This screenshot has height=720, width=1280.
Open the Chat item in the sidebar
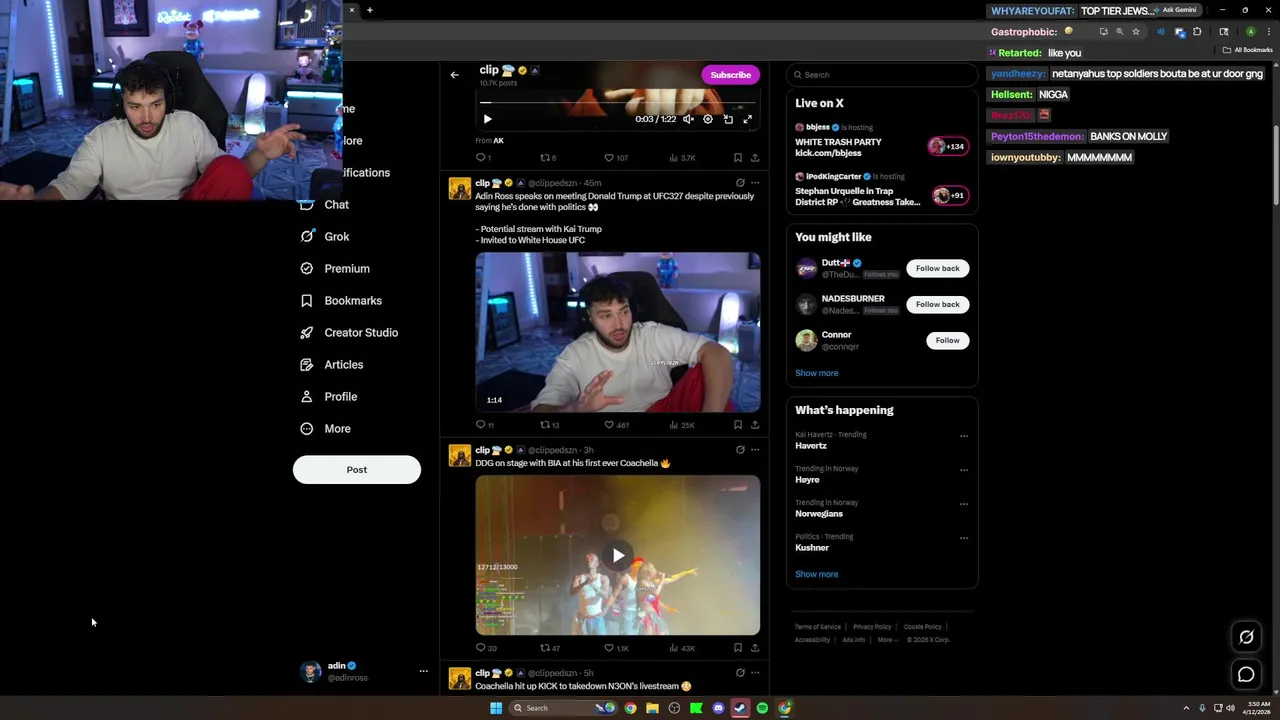[x=324, y=205]
